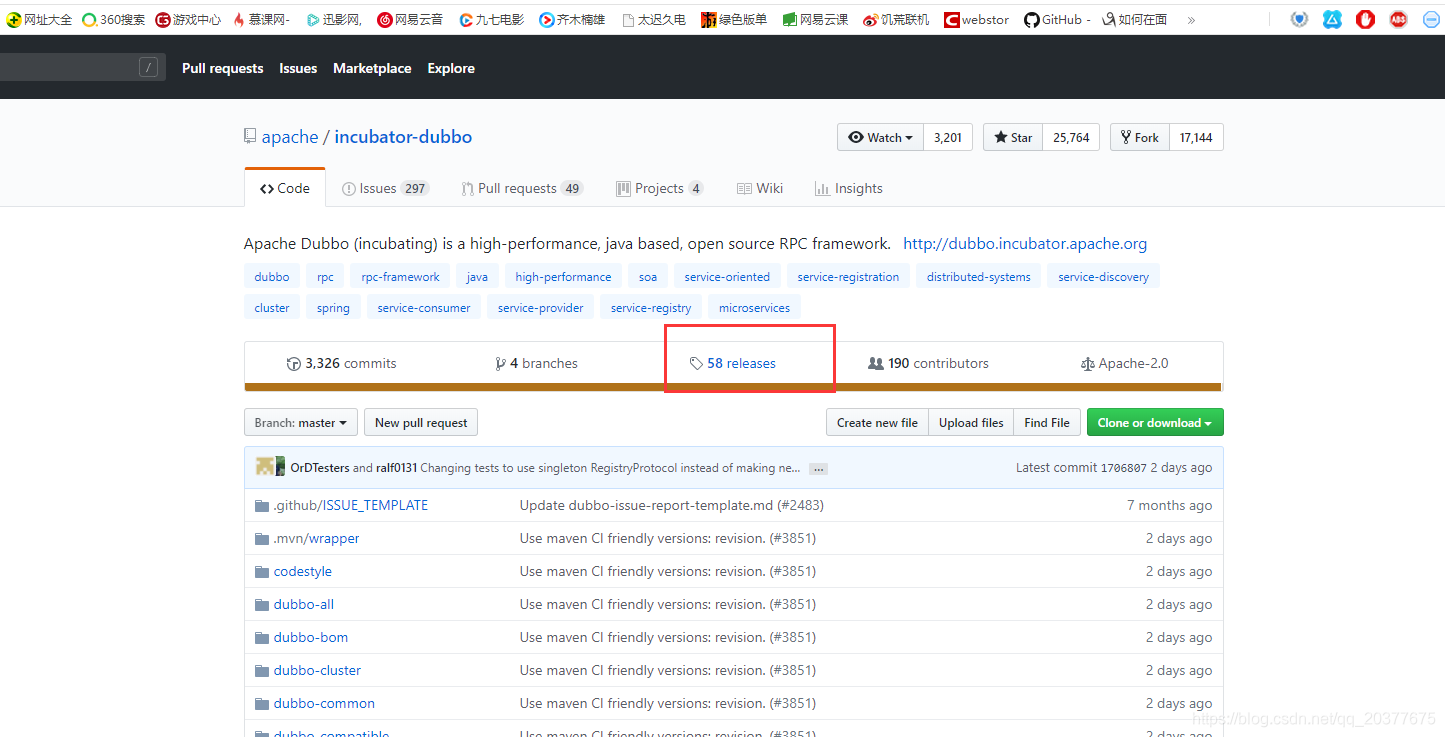Screen dimensions: 1445x737
Task: Click the ABP ad blocker extension icon
Action: click(x=1398, y=19)
